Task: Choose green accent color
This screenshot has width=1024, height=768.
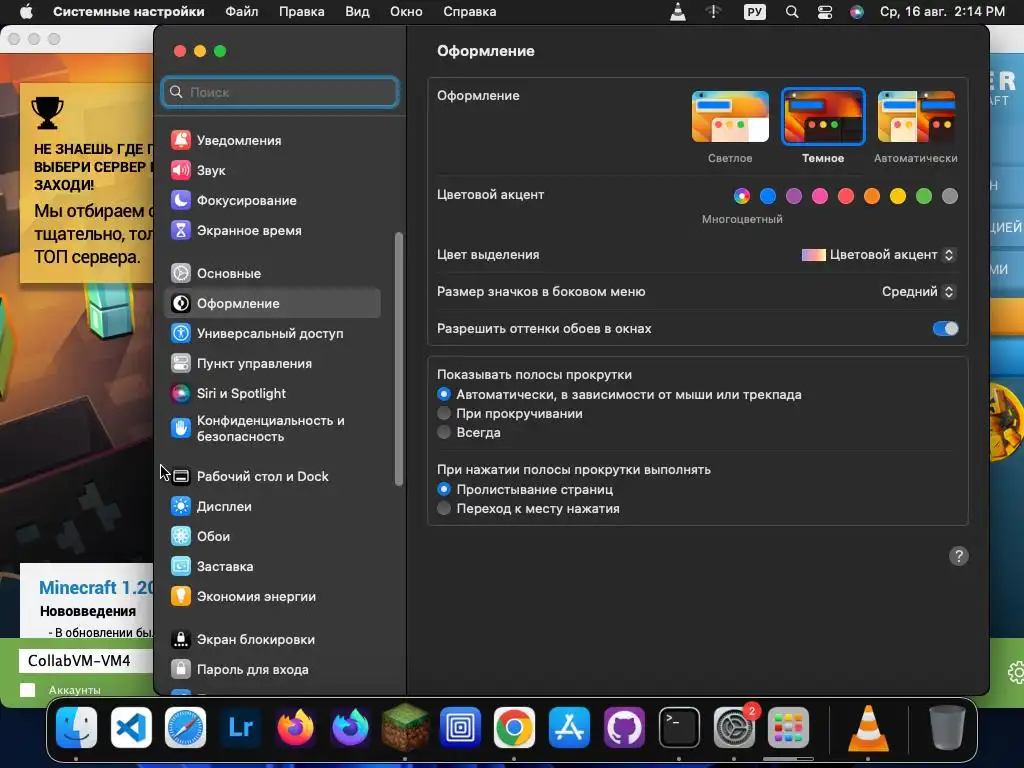Action: 923,196
